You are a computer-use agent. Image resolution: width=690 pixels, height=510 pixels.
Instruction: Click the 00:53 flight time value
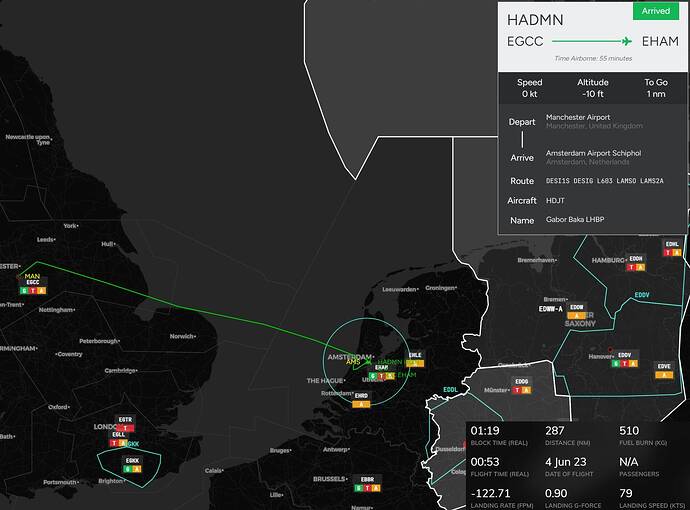pyautogui.click(x=485, y=462)
